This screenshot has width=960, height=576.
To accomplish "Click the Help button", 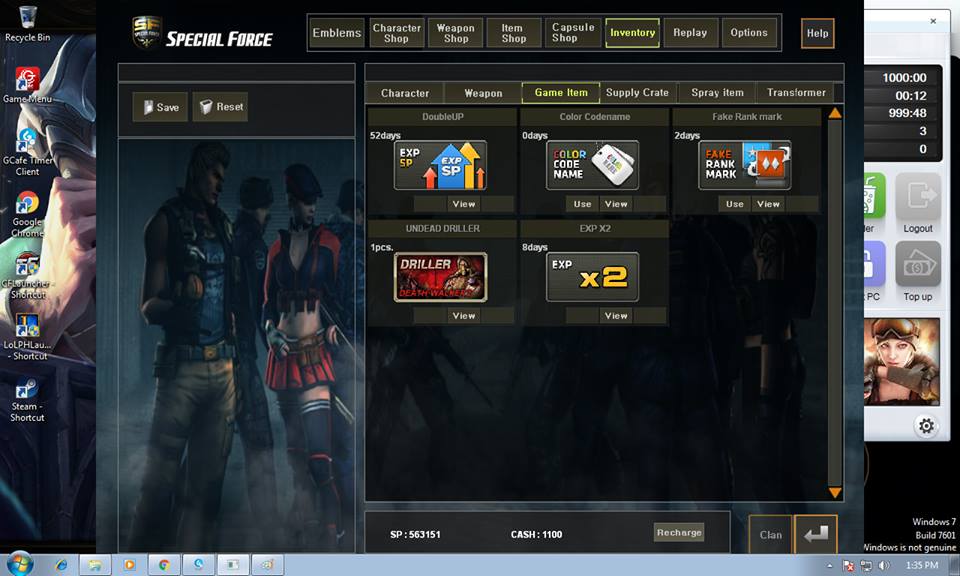I will [x=817, y=33].
